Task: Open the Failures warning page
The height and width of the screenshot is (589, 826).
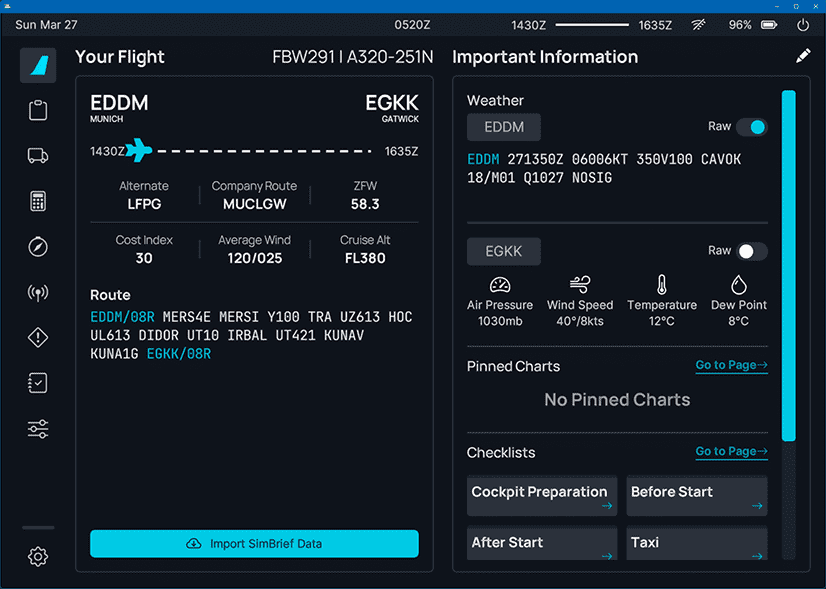Action: (38, 338)
